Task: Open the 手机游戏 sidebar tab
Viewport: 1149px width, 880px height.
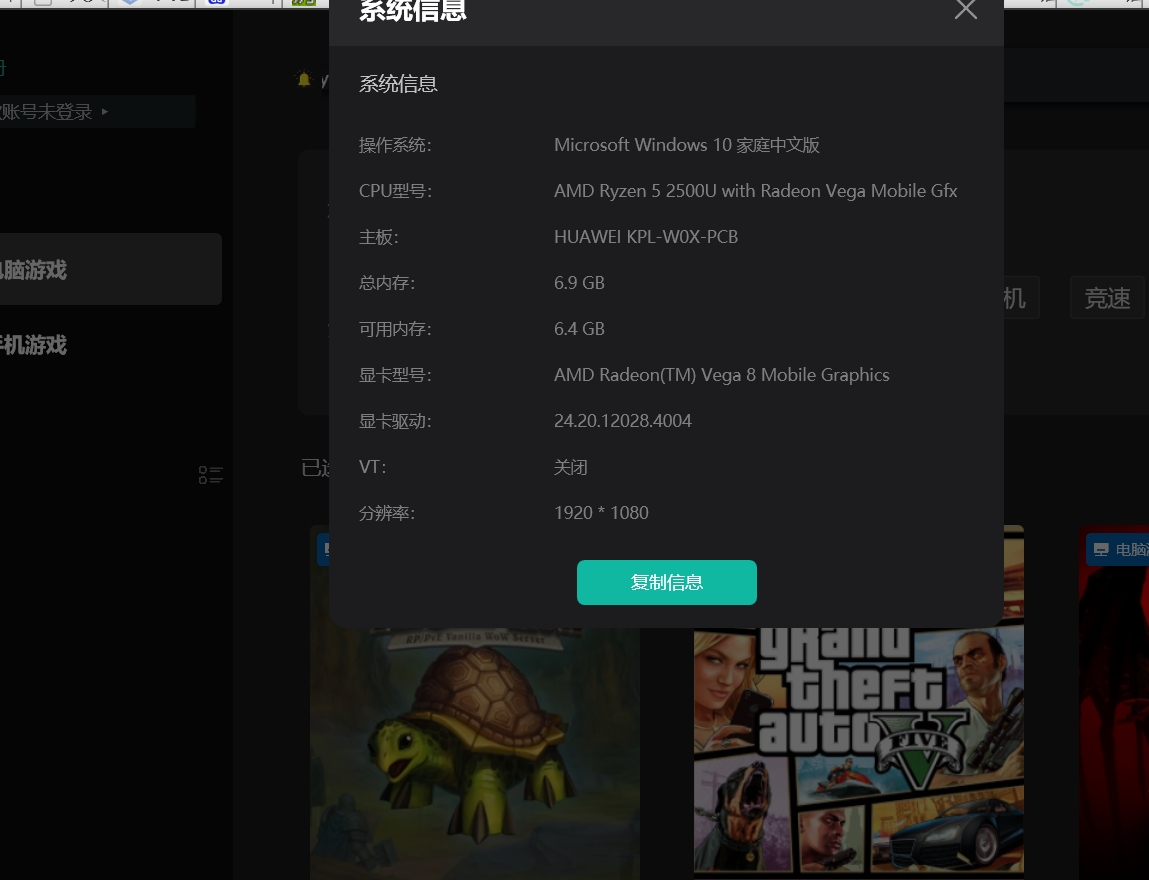Action: click(34, 345)
